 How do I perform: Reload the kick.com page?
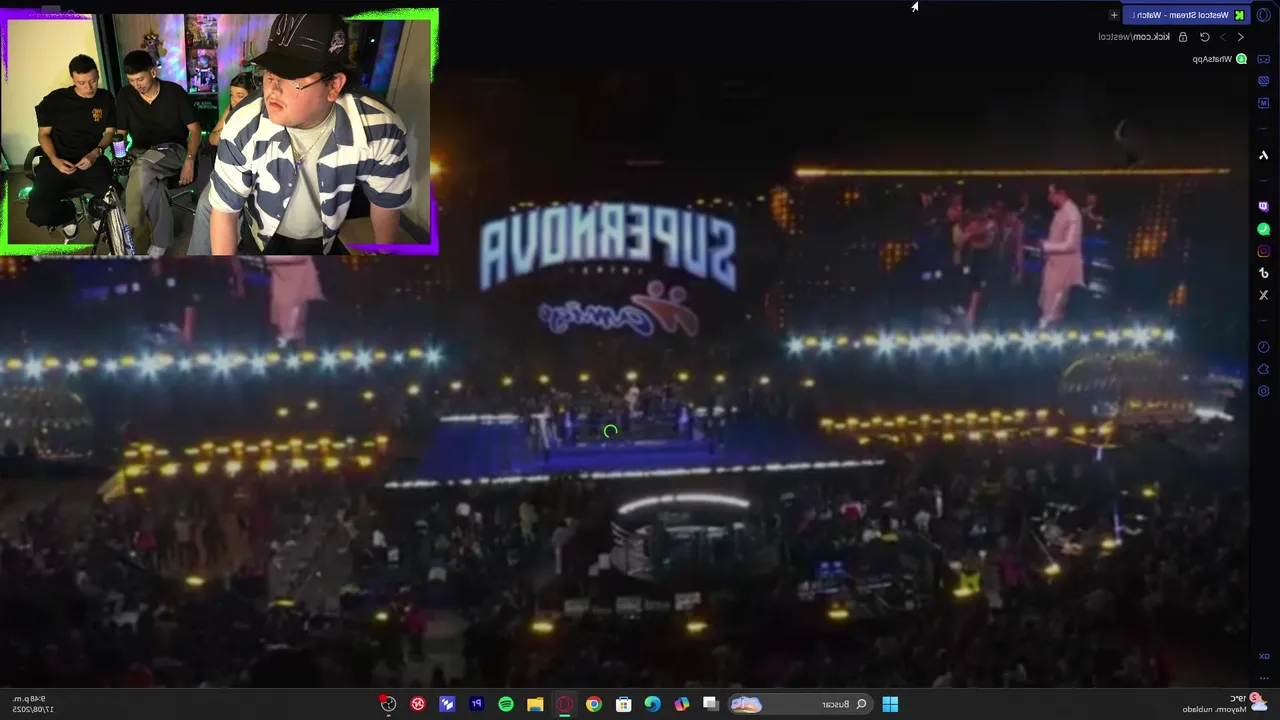point(1205,37)
